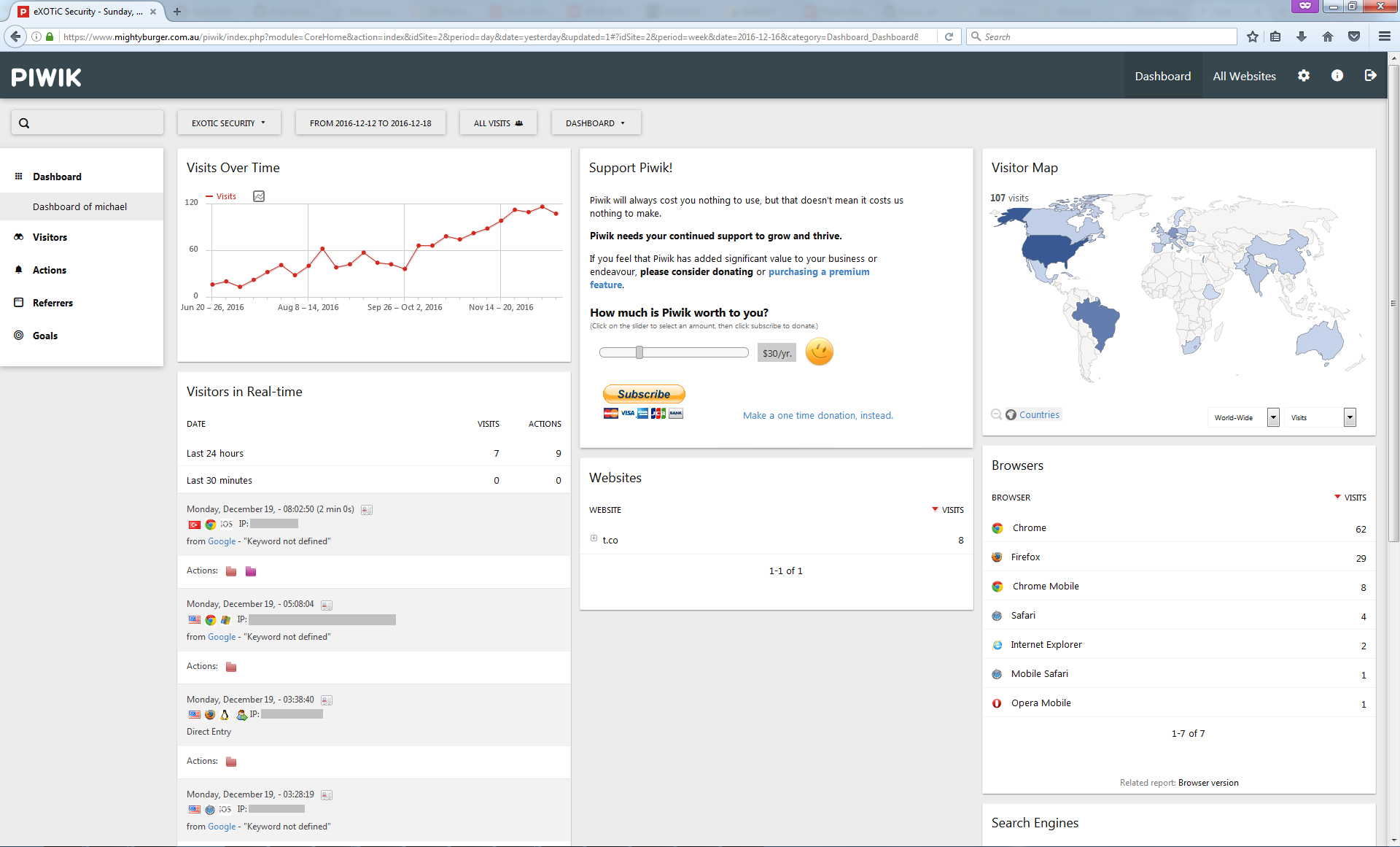Open Dashboard in top navigation
Viewport: 1400px width, 847px height.
[x=1163, y=76]
